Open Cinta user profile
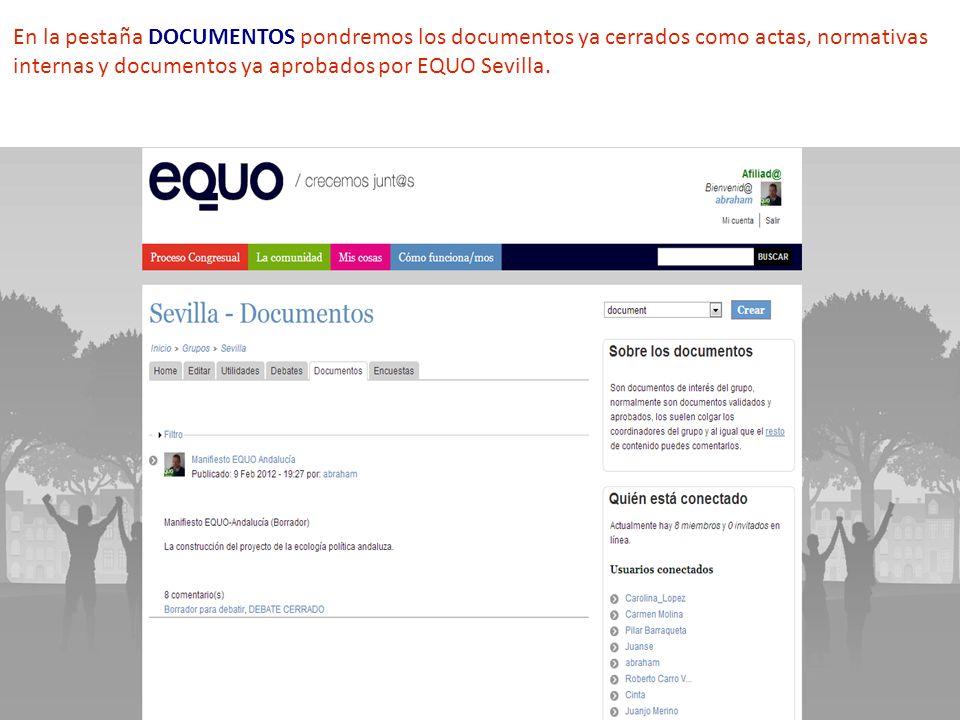This screenshot has width=960, height=720. click(635, 695)
